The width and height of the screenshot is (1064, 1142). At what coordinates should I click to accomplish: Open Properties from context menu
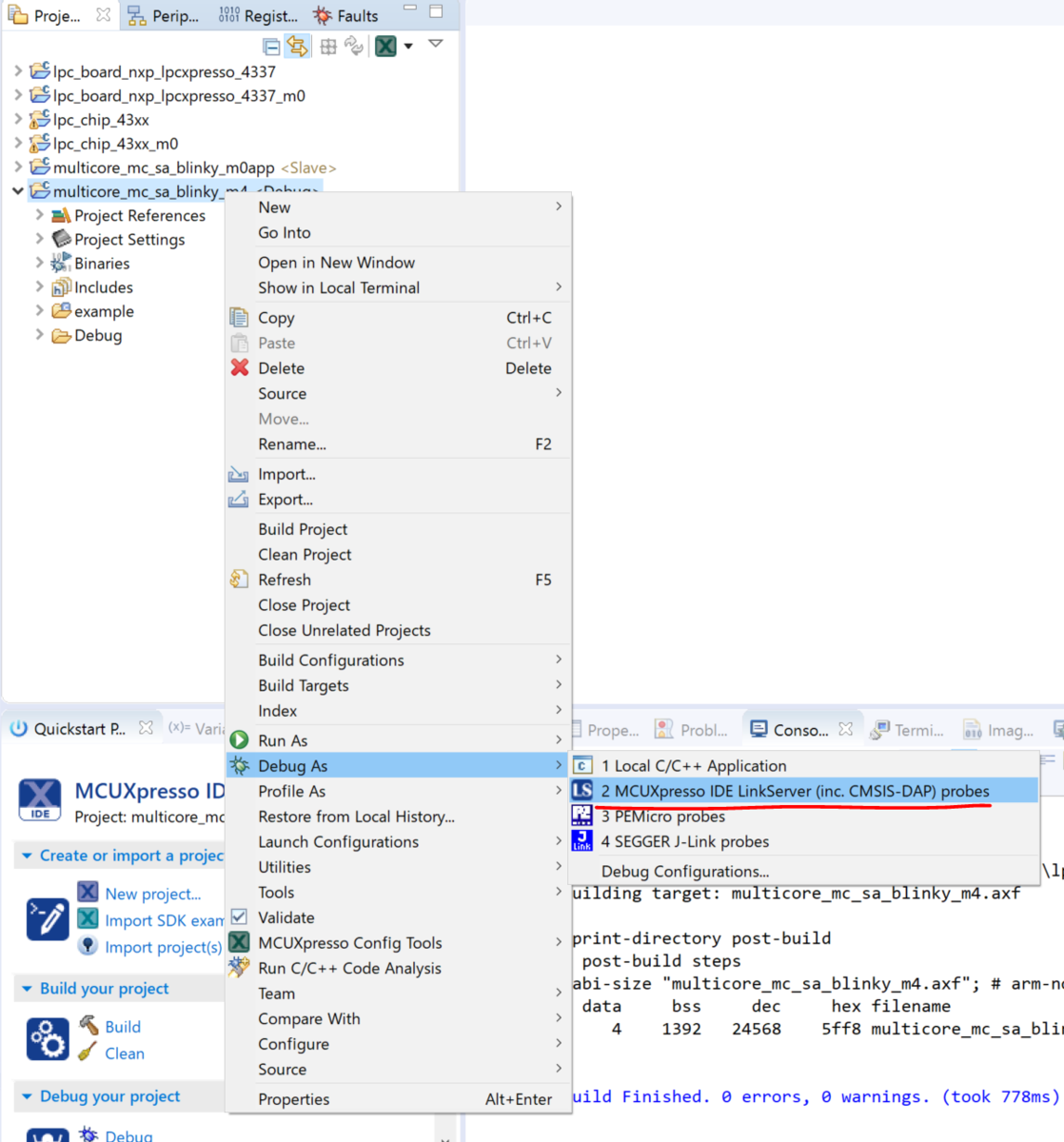pyautogui.click(x=398, y=1099)
